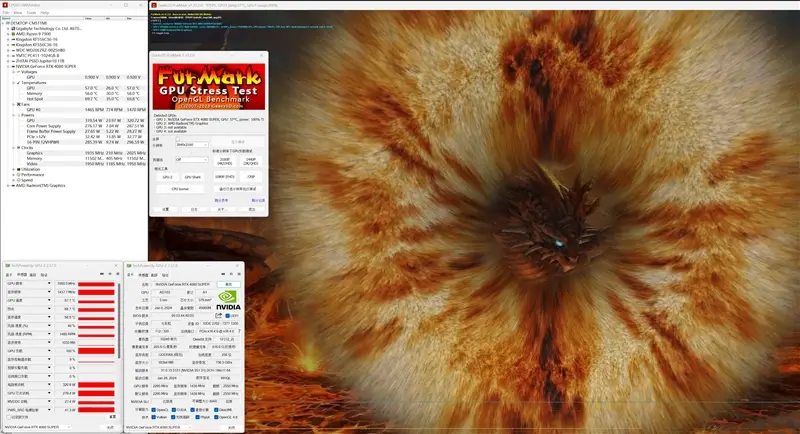Select 16-PIN 12VHPWR power row
Image resolution: width=800 pixels, height=434 pixels.
(86, 142)
